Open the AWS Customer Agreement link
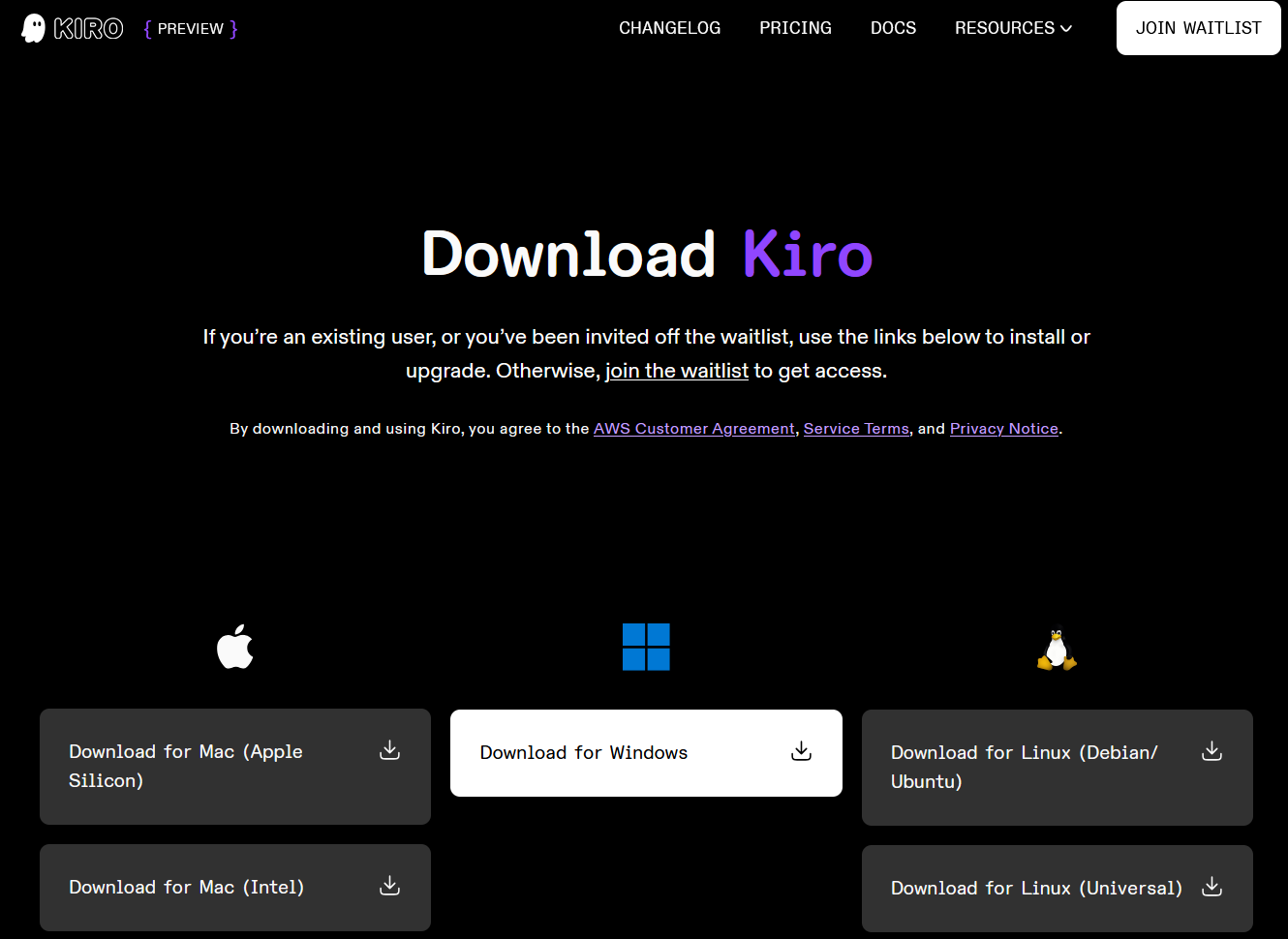The image size is (1288, 939). 693,428
